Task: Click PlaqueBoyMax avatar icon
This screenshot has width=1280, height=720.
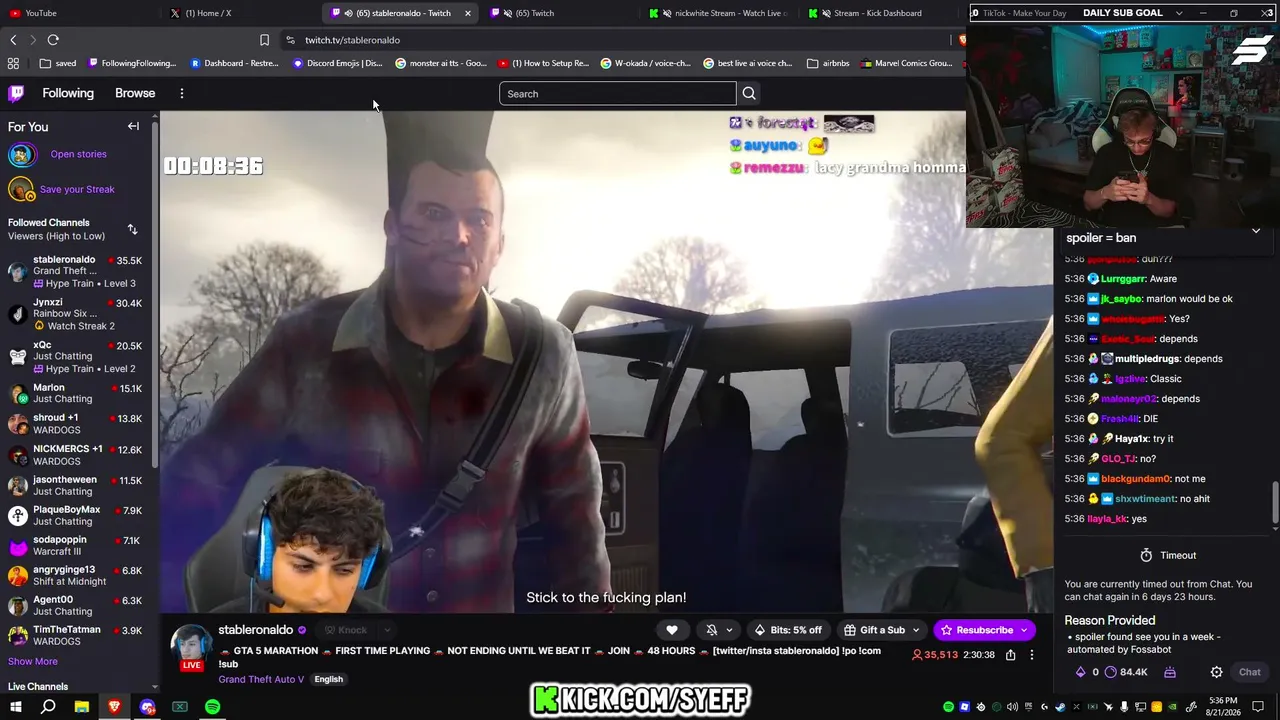Action: [17, 516]
